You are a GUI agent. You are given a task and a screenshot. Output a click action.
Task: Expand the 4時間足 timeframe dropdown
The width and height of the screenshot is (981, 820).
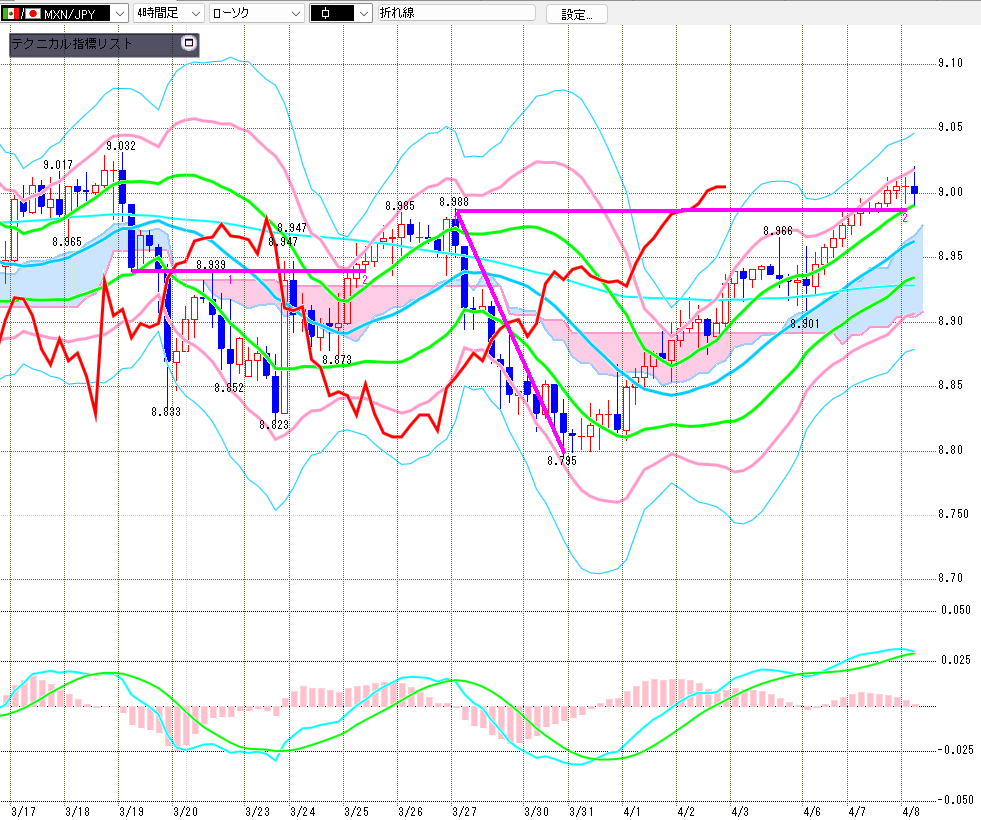(x=194, y=13)
